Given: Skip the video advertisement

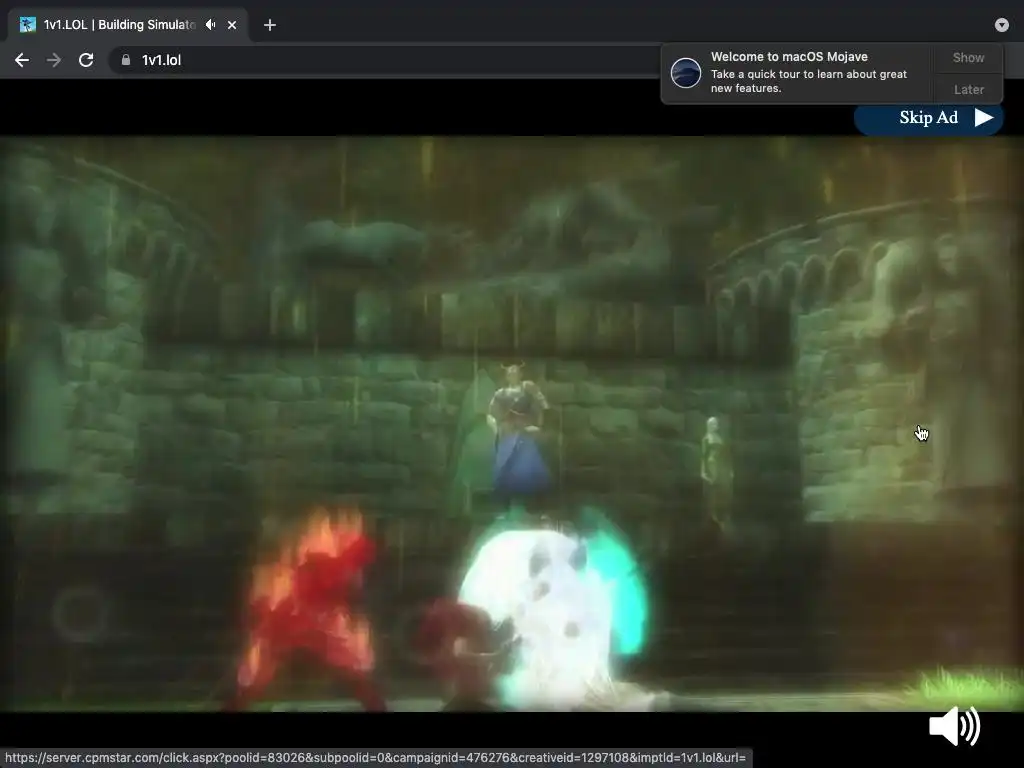Looking at the screenshot, I should pos(928,118).
